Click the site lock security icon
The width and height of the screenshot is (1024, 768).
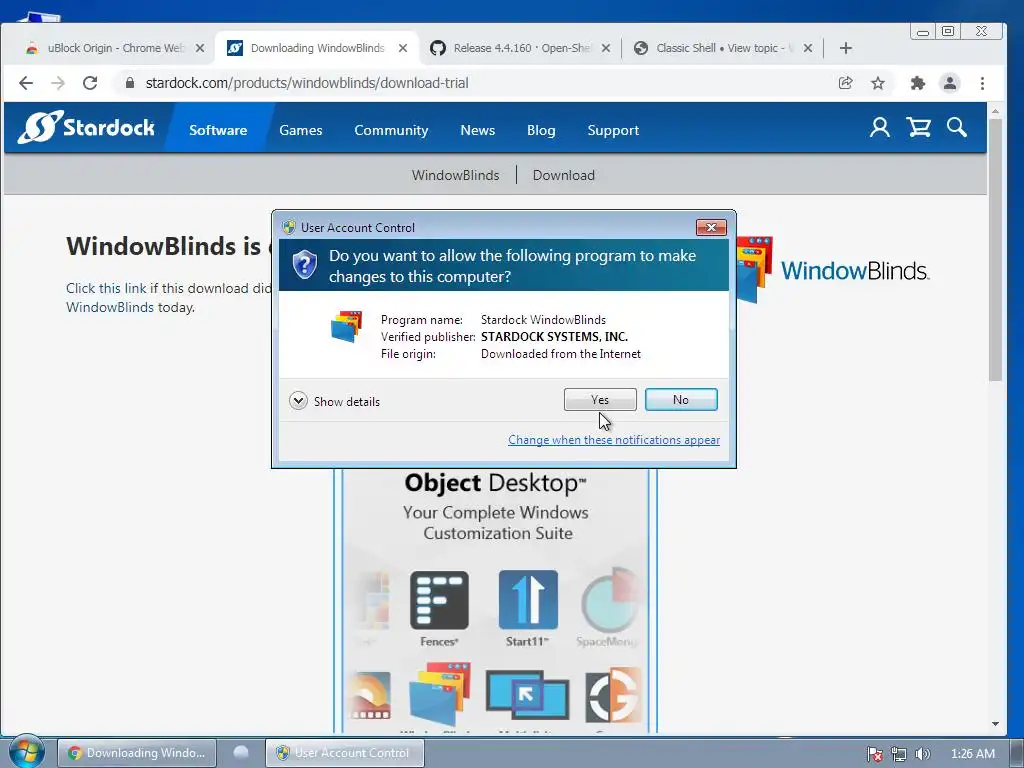coord(130,83)
